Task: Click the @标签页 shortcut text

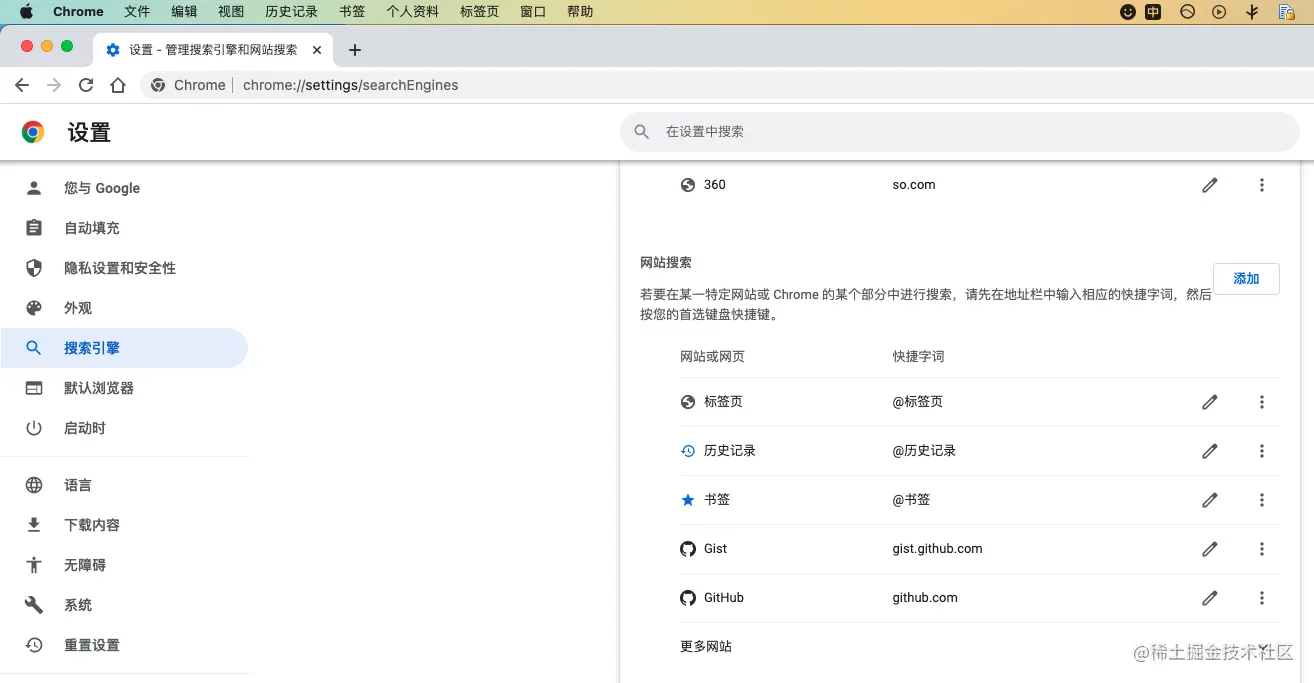Action: click(918, 402)
